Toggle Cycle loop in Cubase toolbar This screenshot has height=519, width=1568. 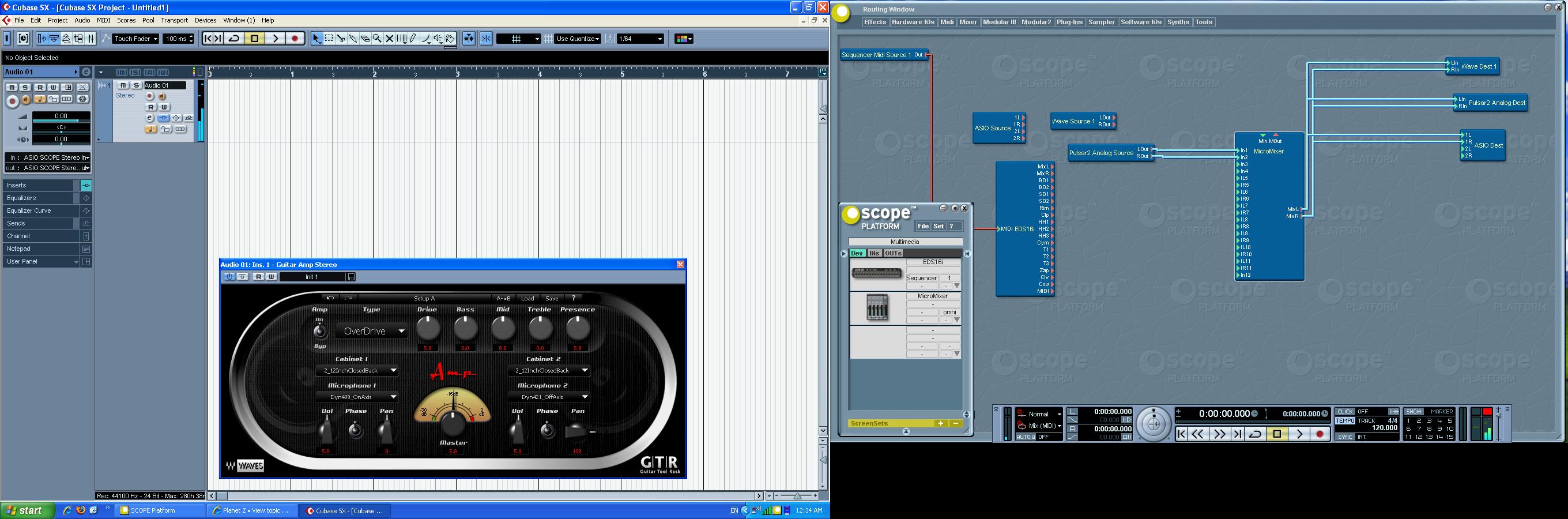[x=233, y=39]
